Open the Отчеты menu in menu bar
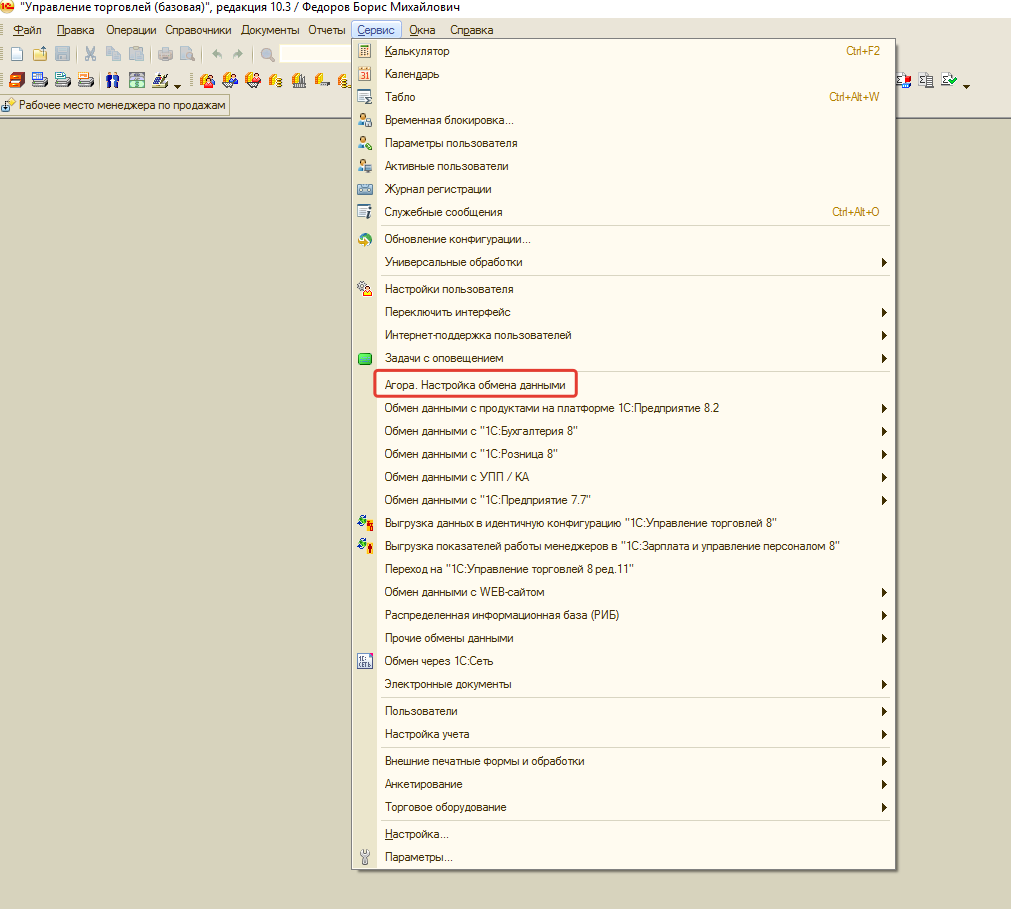 coord(326,30)
